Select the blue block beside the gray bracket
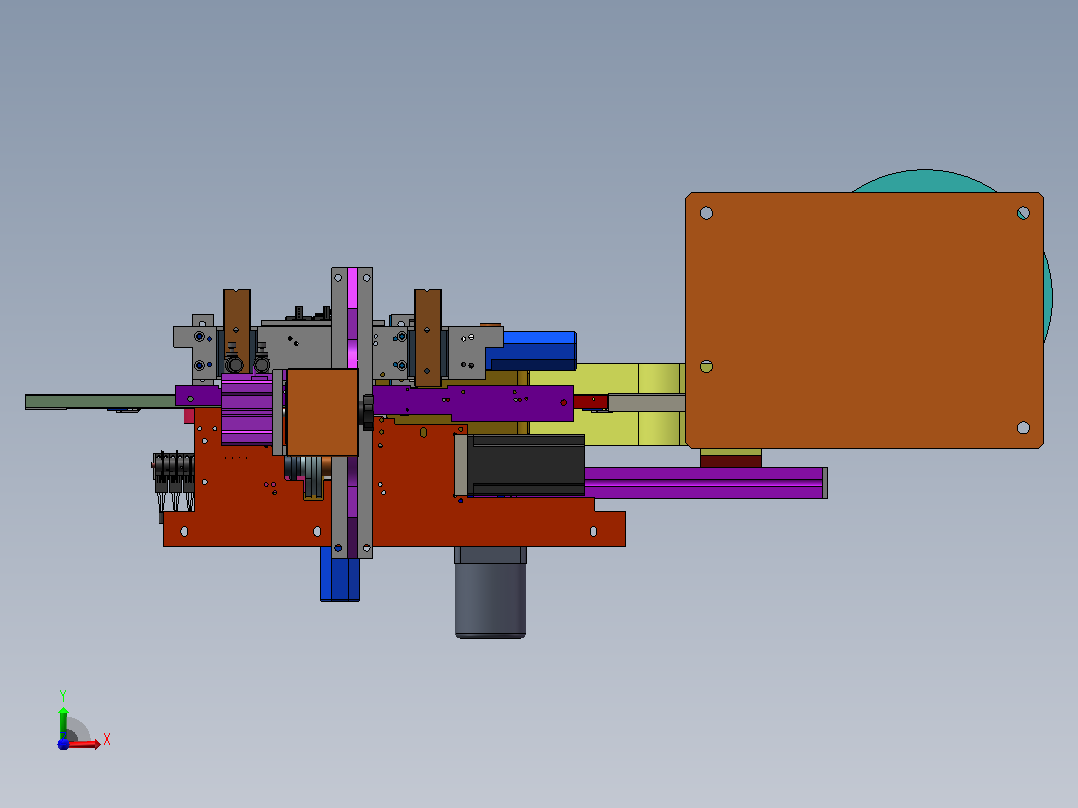 point(531,351)
